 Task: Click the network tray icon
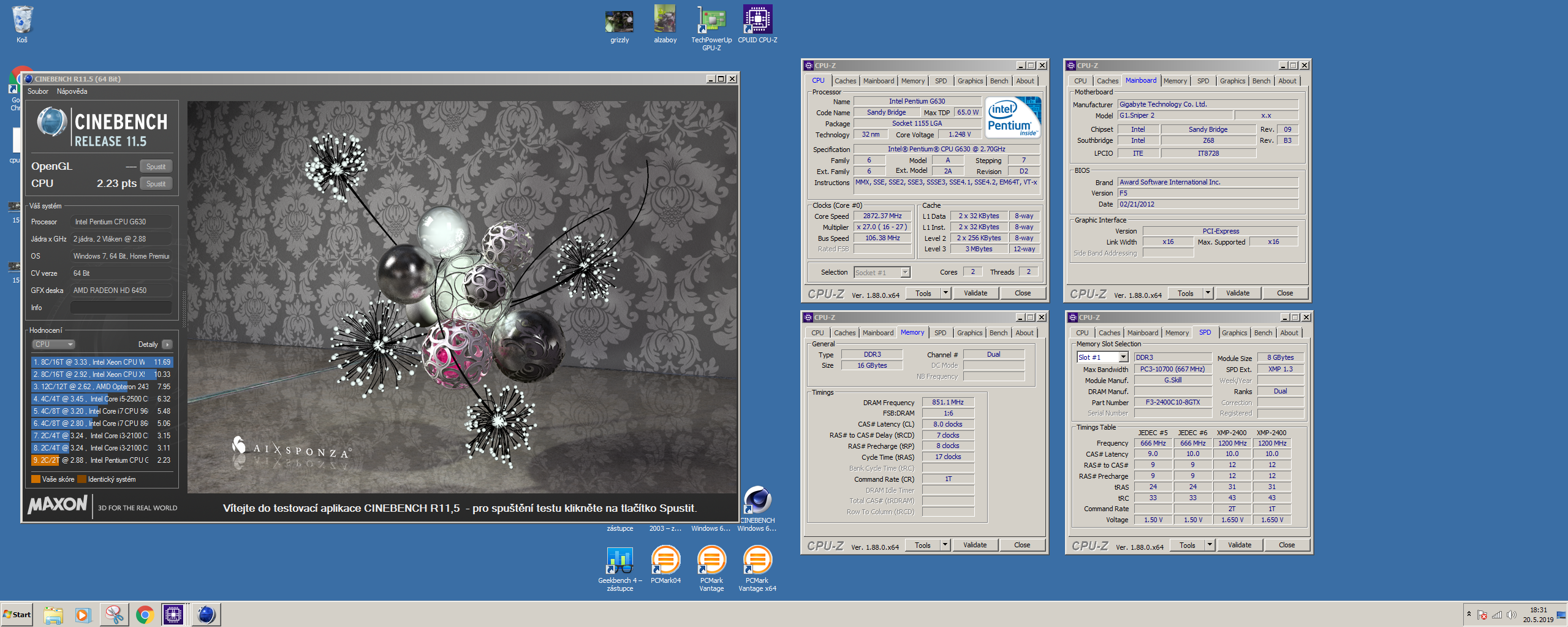point(1497,615)
